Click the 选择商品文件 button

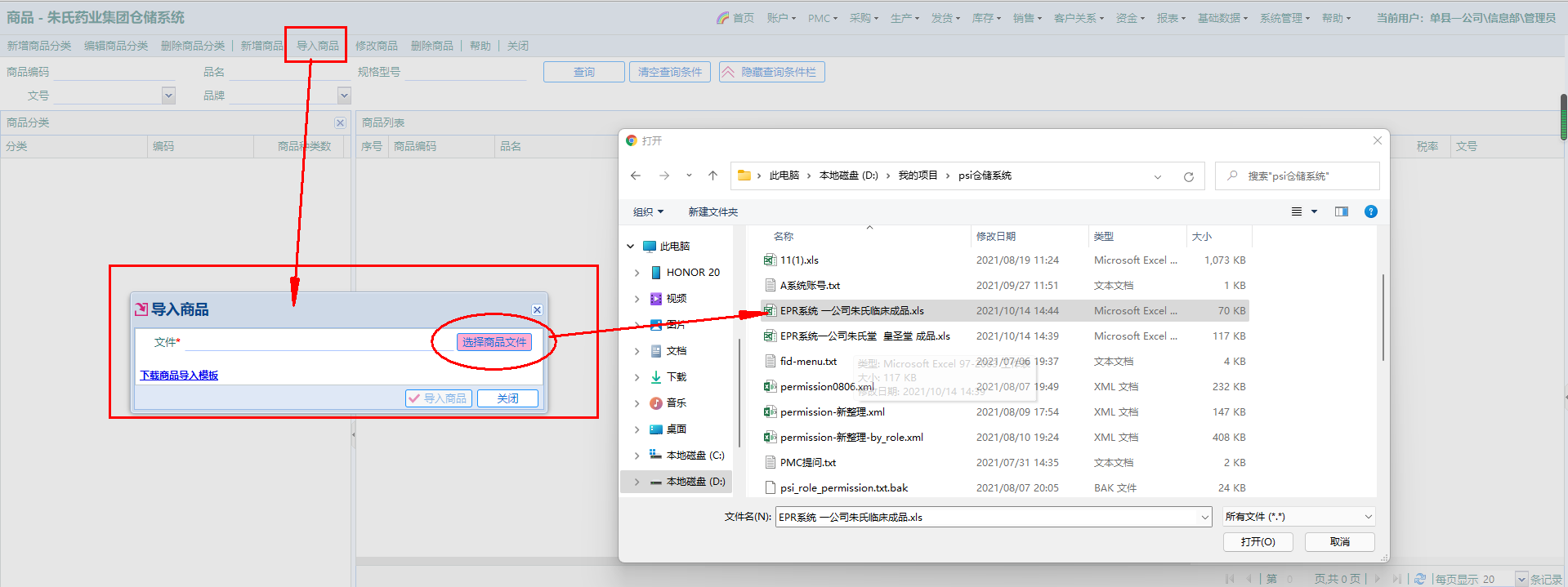494,342
